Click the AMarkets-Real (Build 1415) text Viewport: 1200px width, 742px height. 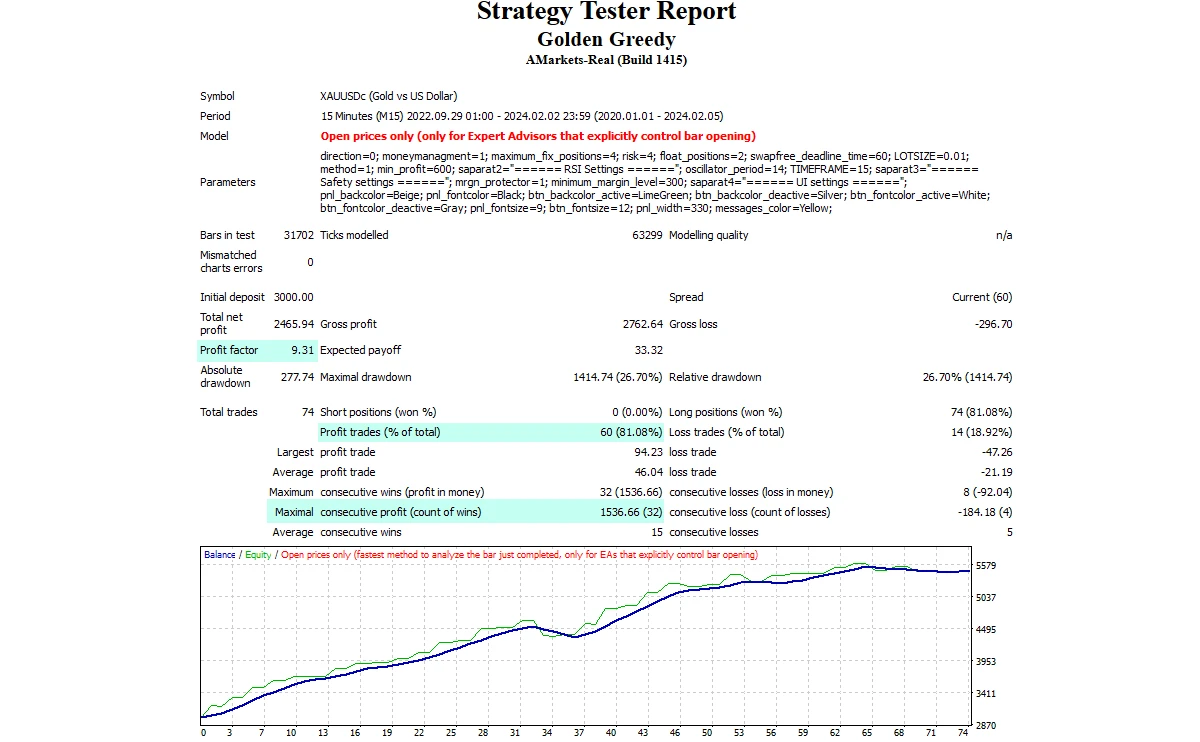pyautogui.click(x=606, y=60)
